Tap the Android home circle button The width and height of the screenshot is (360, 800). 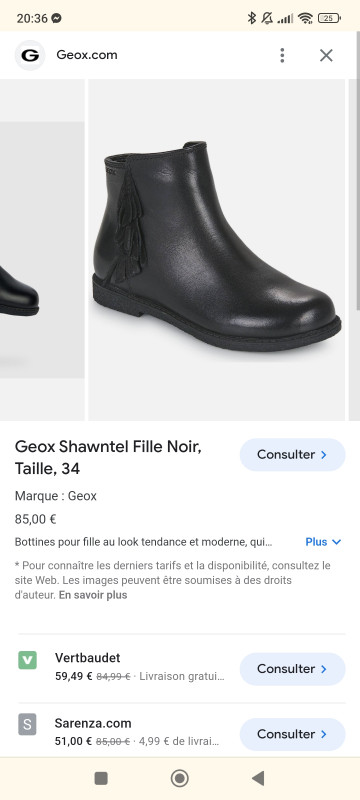(179, 778)
